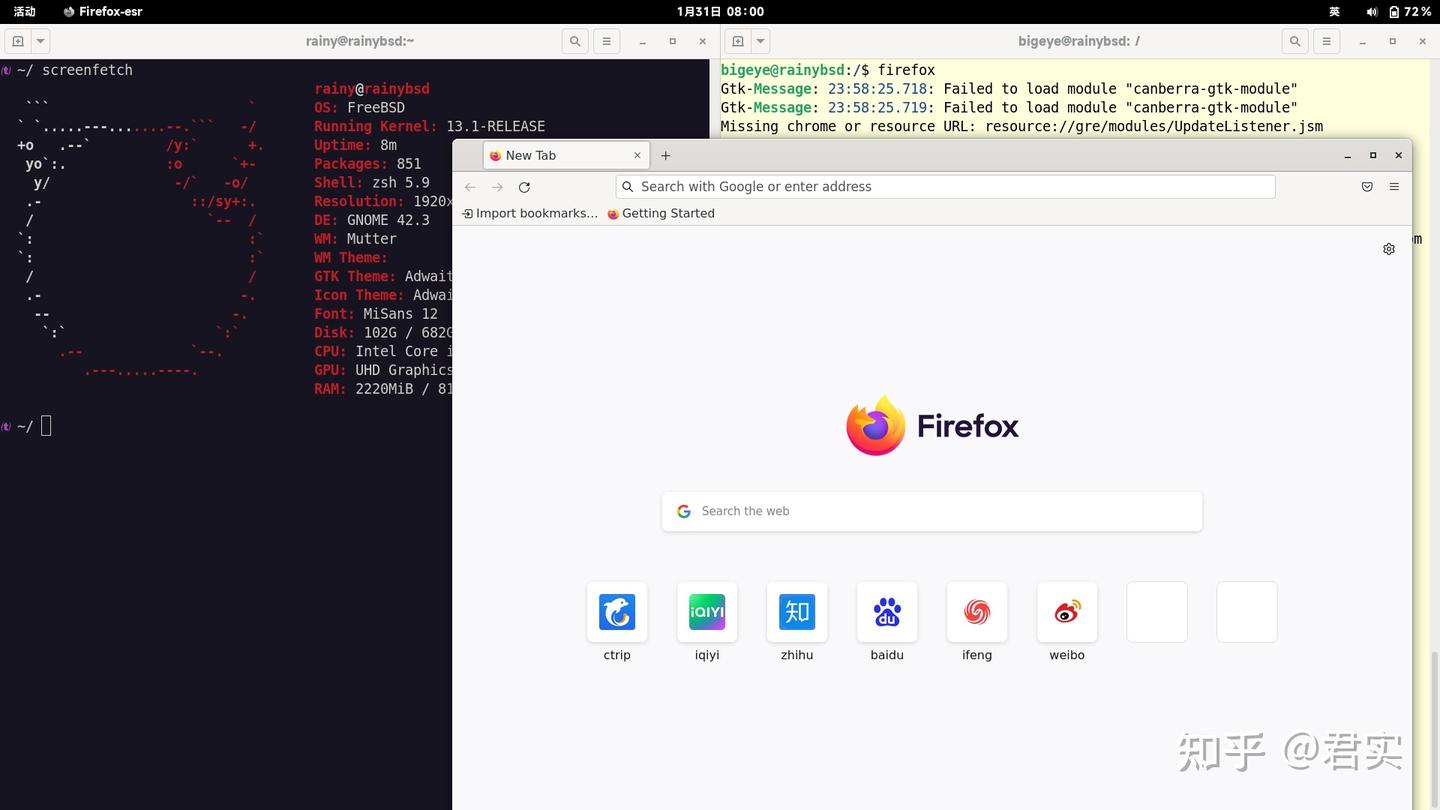Open a new tab with the plus button
Image resolution: width=1440 pixels, height=810 pixels.
pos(666,155)
